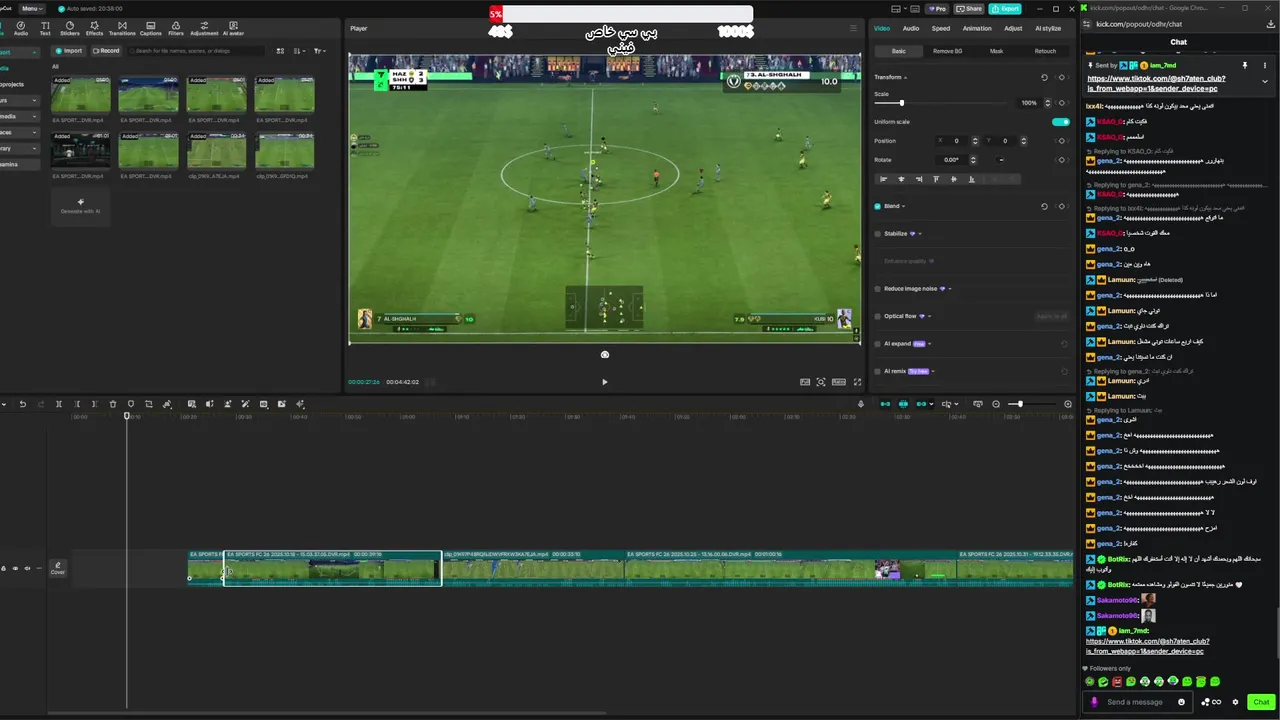The height and width of the screenshot is (720, 1280).
Task: Click the Record button
Action: click(x=105, y=50)
